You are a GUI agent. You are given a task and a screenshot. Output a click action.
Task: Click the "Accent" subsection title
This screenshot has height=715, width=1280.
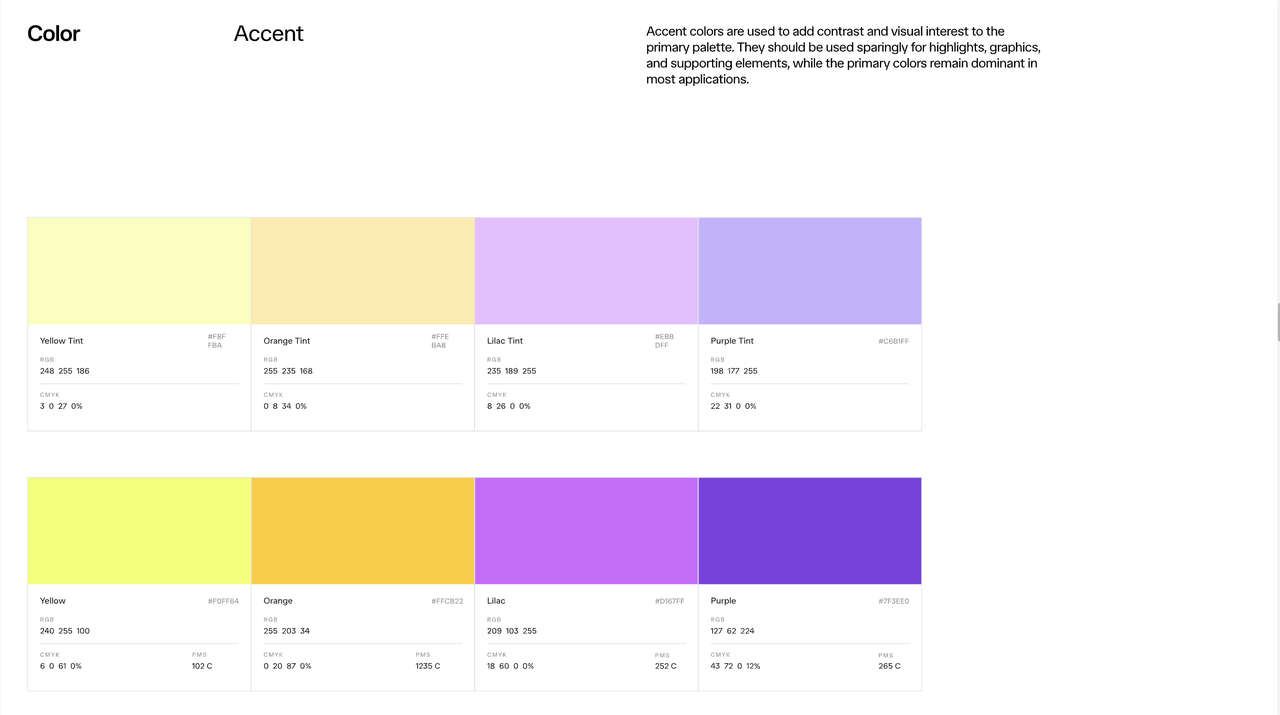click(x=268, y=34)
